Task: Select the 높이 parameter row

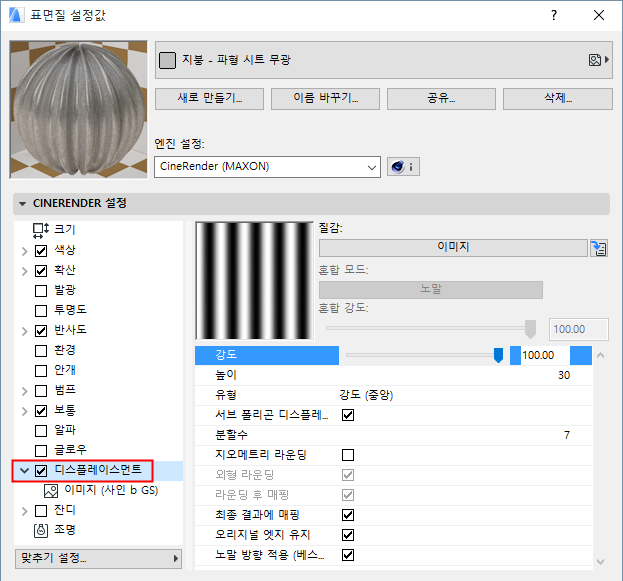Action: tap(393, 376)
